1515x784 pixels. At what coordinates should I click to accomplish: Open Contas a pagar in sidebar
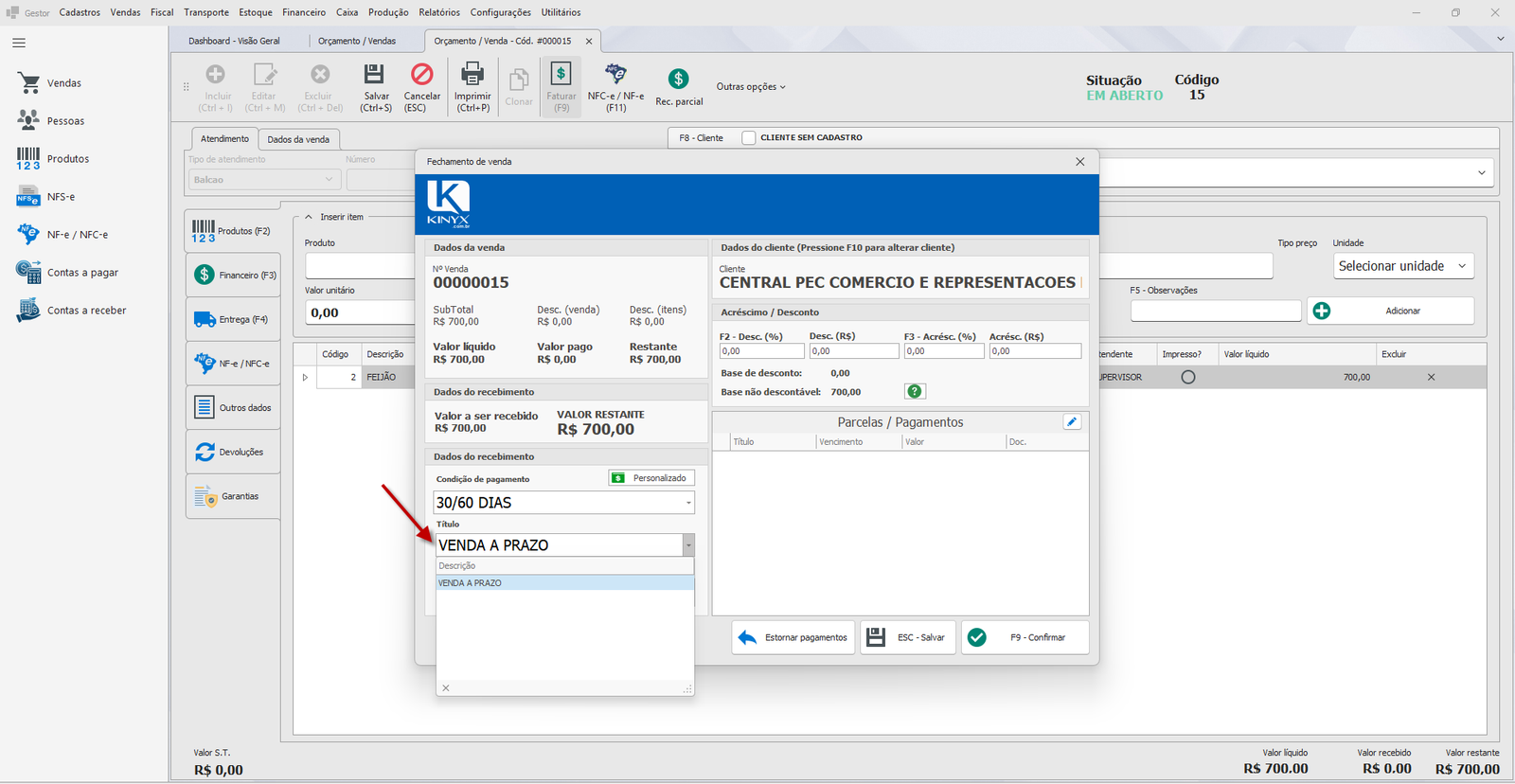[67, 273]
